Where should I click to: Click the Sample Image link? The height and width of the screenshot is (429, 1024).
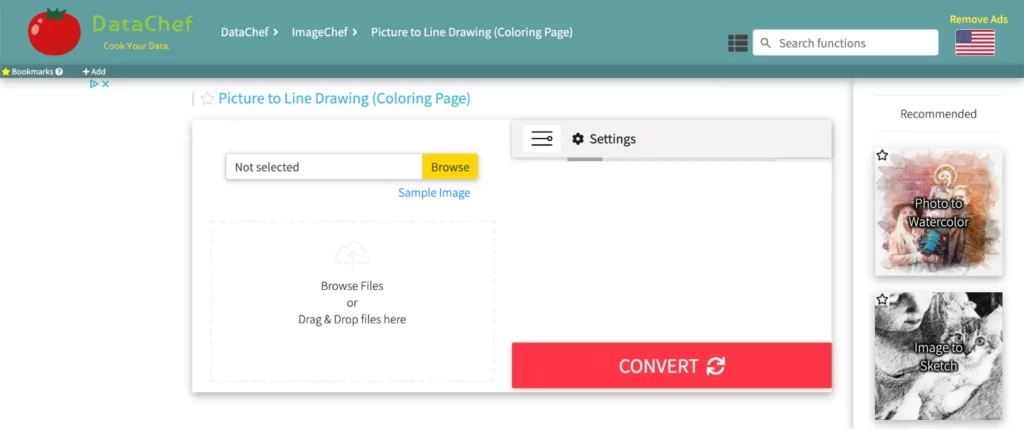(x=434, y=193)
